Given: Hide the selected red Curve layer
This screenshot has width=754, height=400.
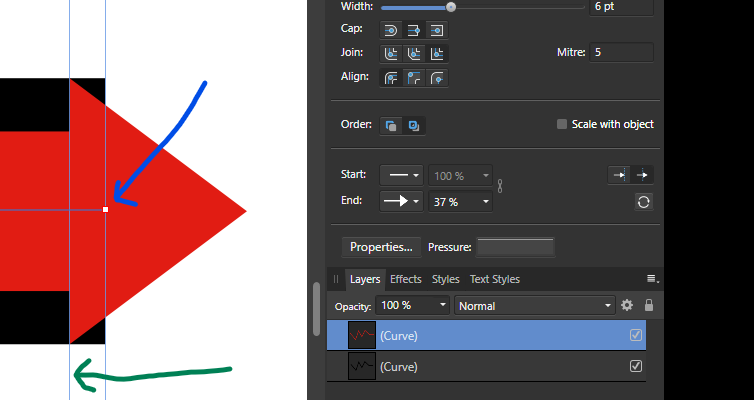Looking at the screenshot, I should coord(636,335).
